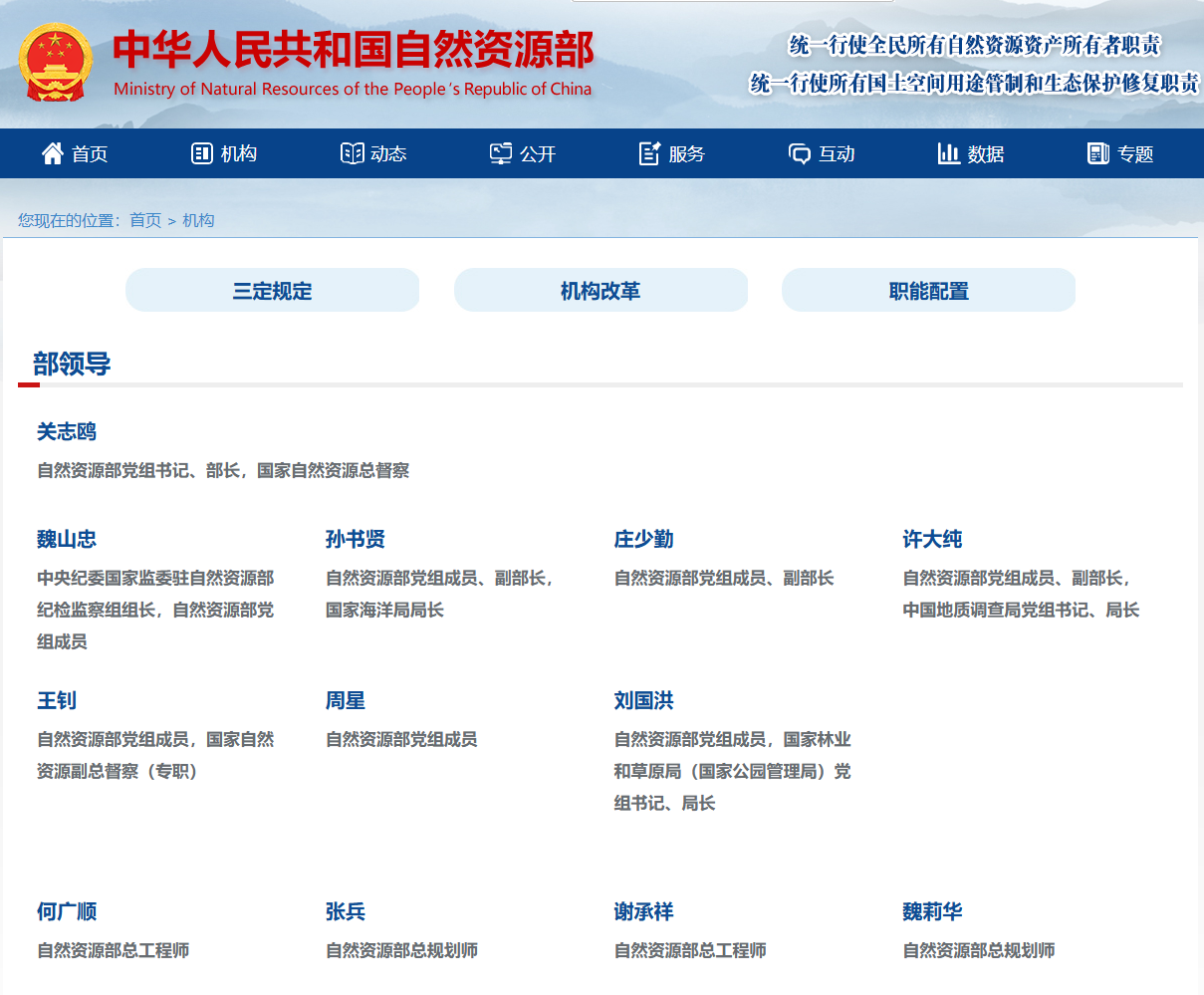Click the bar chart icon beside 数据

point(949,153)
